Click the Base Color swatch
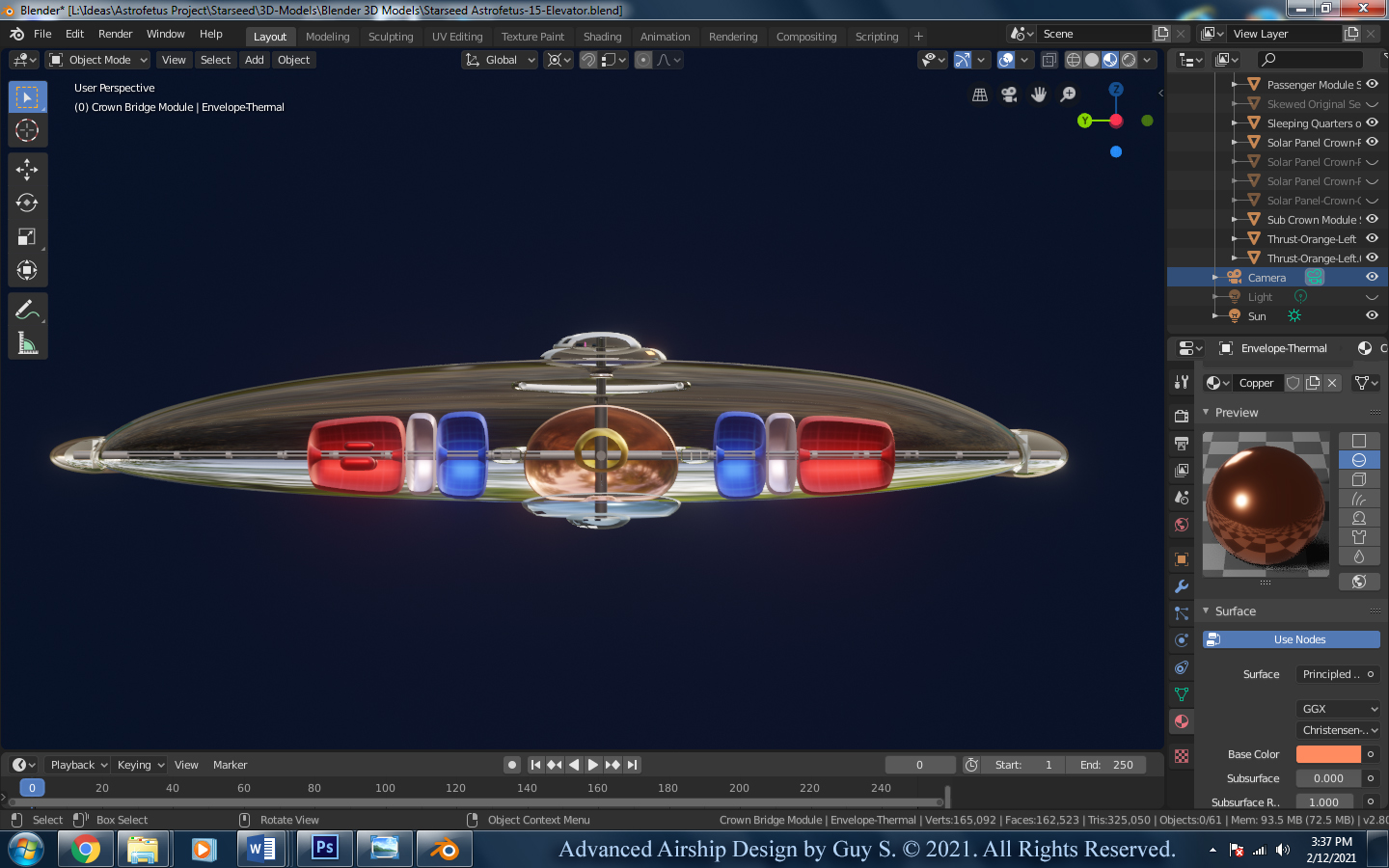The height and width of the screenshot is (868, 1389). pos(1328,754)
